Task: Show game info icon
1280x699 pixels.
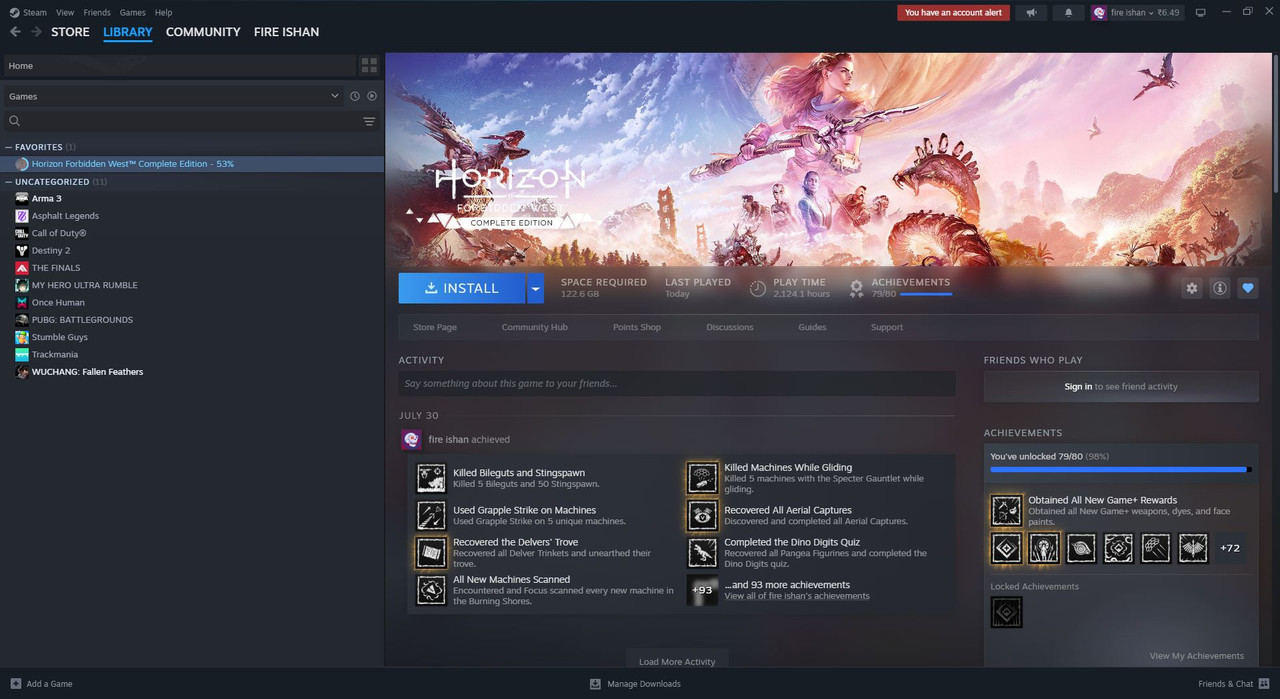Action: [x=1219, y=288]
